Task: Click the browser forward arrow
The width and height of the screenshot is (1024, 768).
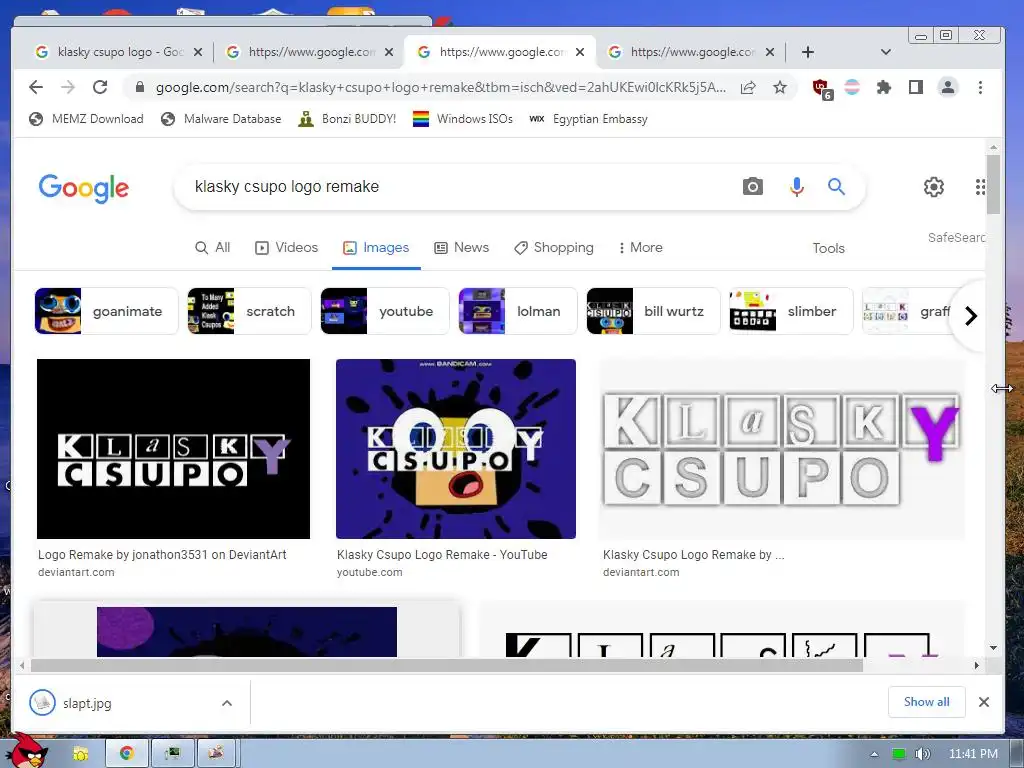Action: (68, 87)
